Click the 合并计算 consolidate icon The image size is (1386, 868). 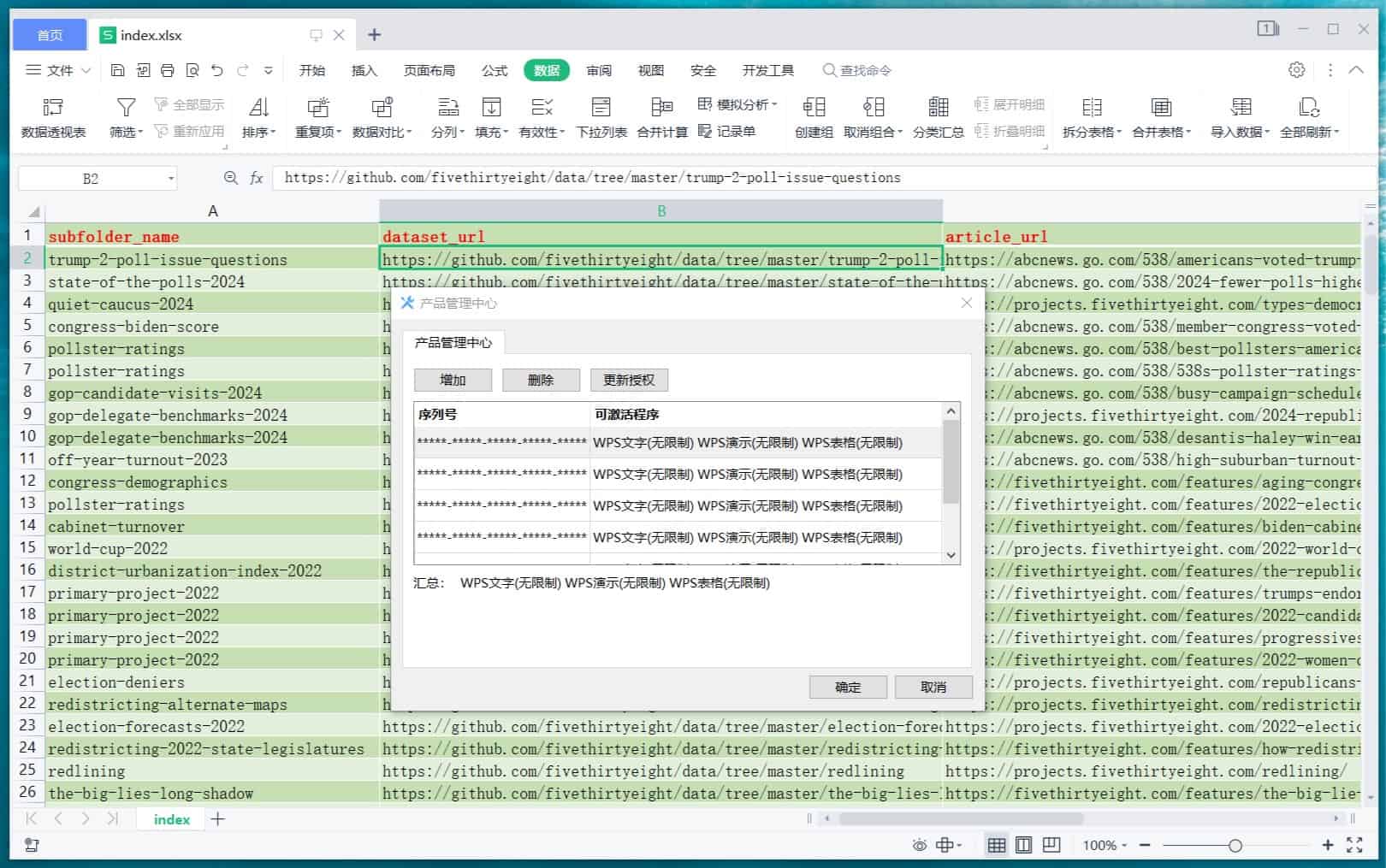661,108
